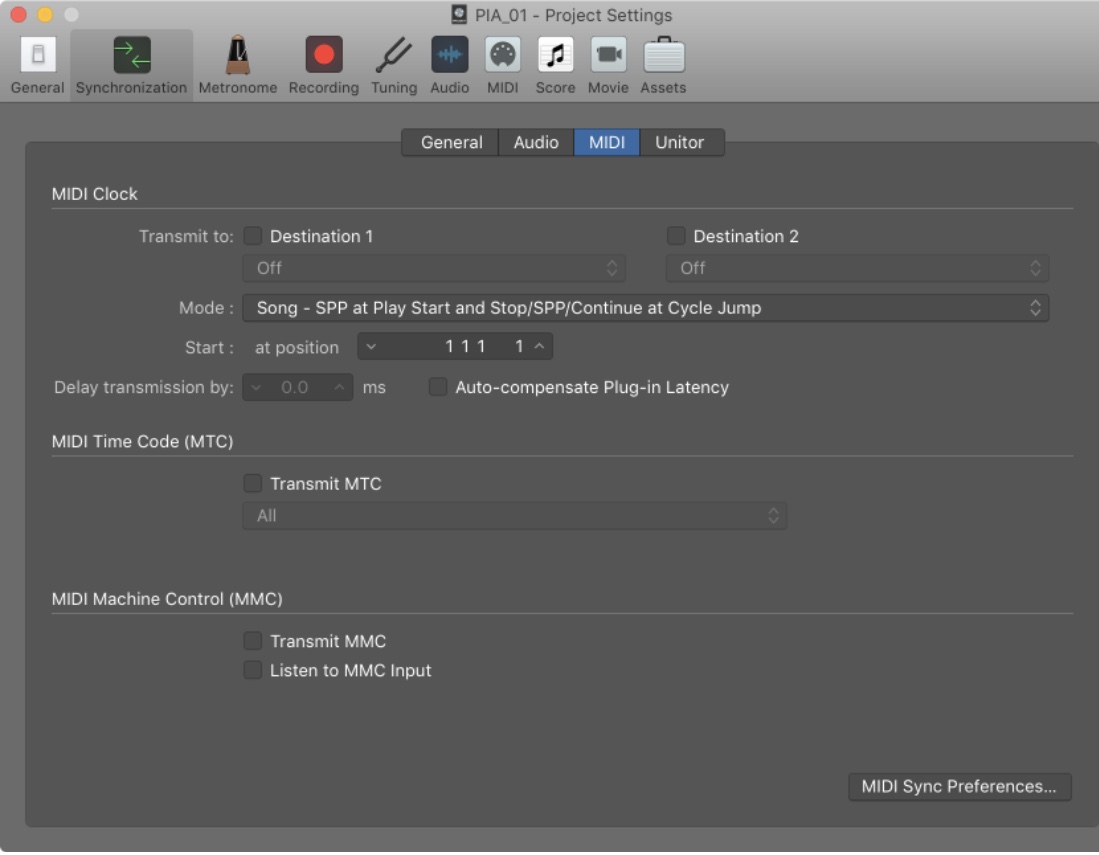Enable Transmit MTC checkbox

pyautogui.click(x=252, y=484)
